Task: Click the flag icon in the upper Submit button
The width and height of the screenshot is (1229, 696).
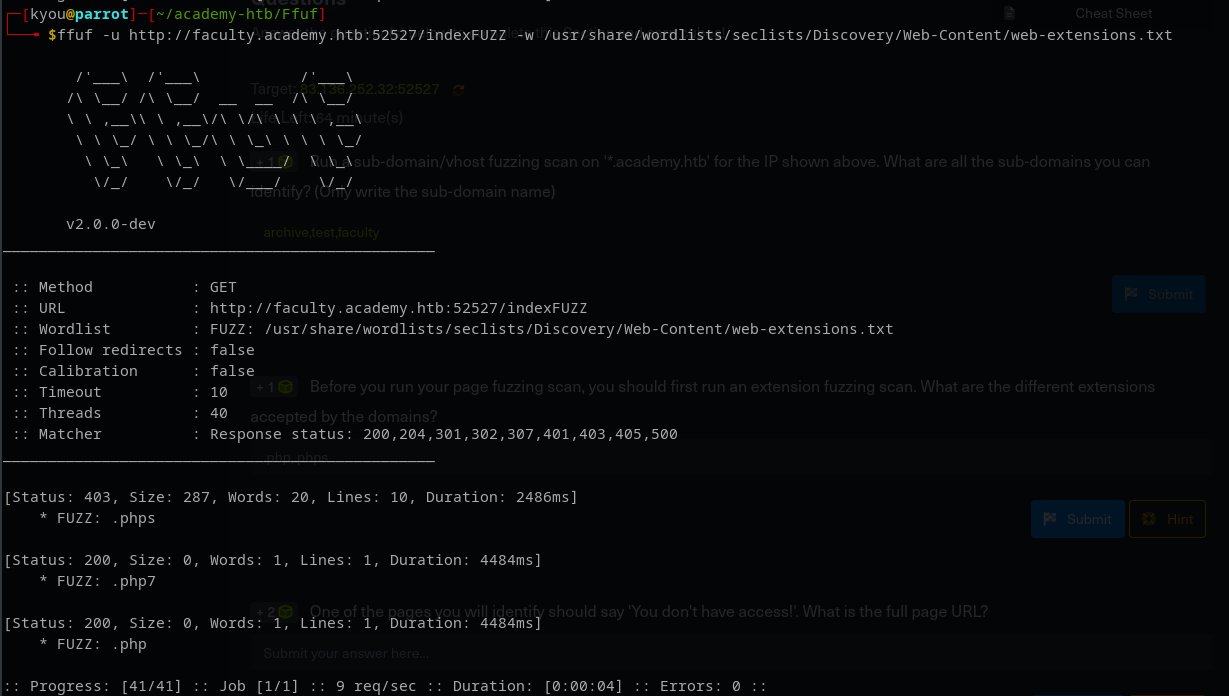Action: [1131, 294]
